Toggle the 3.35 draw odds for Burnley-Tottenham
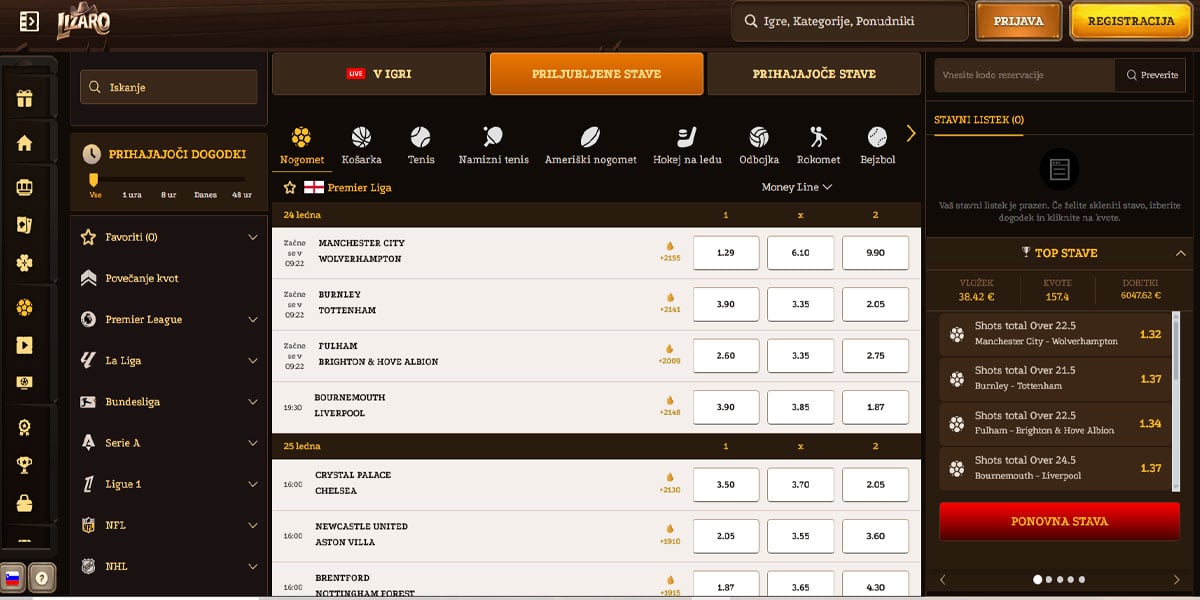Viewport: 1200px width, 600px height. 800,304
